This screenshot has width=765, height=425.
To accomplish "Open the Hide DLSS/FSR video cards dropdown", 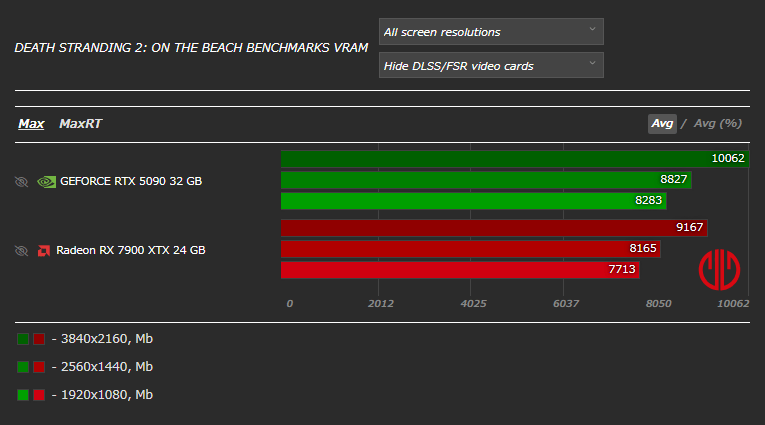I will coord(491,66).
